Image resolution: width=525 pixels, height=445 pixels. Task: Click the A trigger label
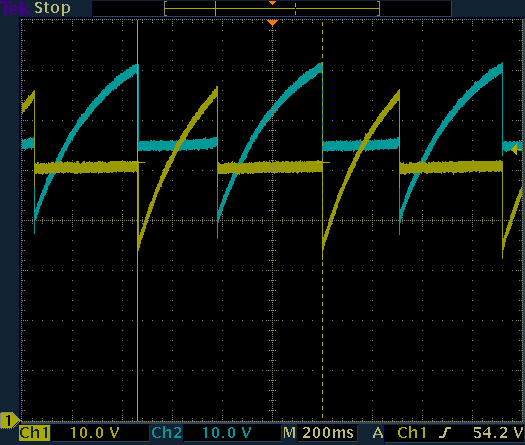click(378, 433)
